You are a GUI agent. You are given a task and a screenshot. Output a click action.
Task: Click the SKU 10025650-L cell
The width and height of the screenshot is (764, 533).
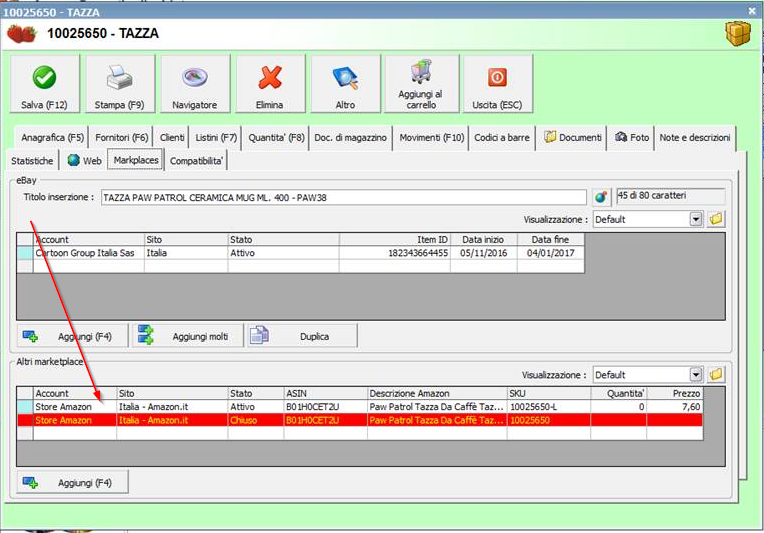point(549,407)
